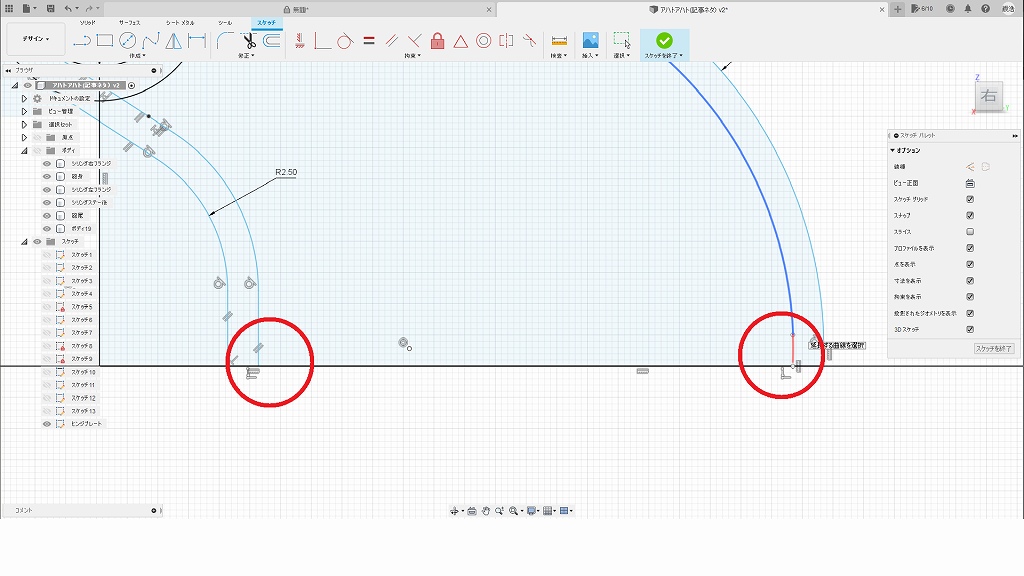Open the デザイン workspace dropdown
1024x576 pixels.
pyautogui.click(x=36, y=39)
